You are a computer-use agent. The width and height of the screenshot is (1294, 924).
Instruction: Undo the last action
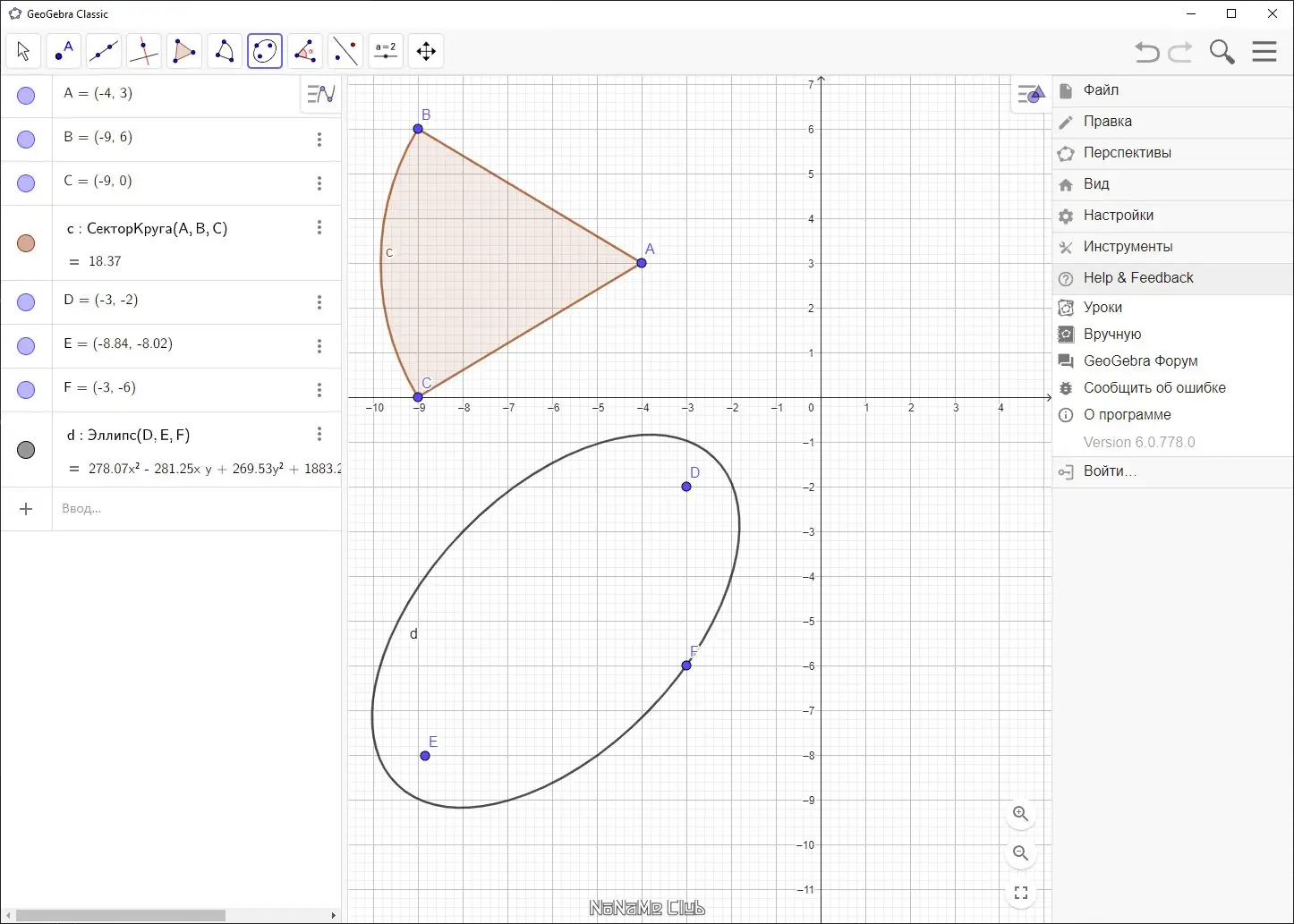click(1147, 52)
